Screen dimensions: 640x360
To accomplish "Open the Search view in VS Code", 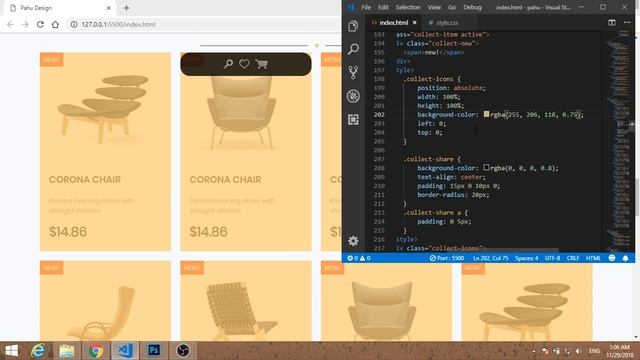I will 353,49.
